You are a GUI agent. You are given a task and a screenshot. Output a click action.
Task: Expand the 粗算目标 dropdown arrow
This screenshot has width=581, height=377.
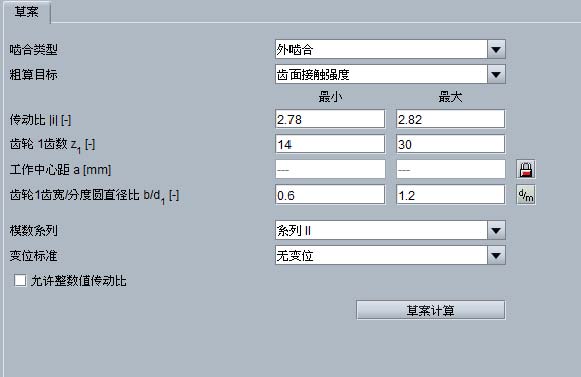tap(496, 75)
